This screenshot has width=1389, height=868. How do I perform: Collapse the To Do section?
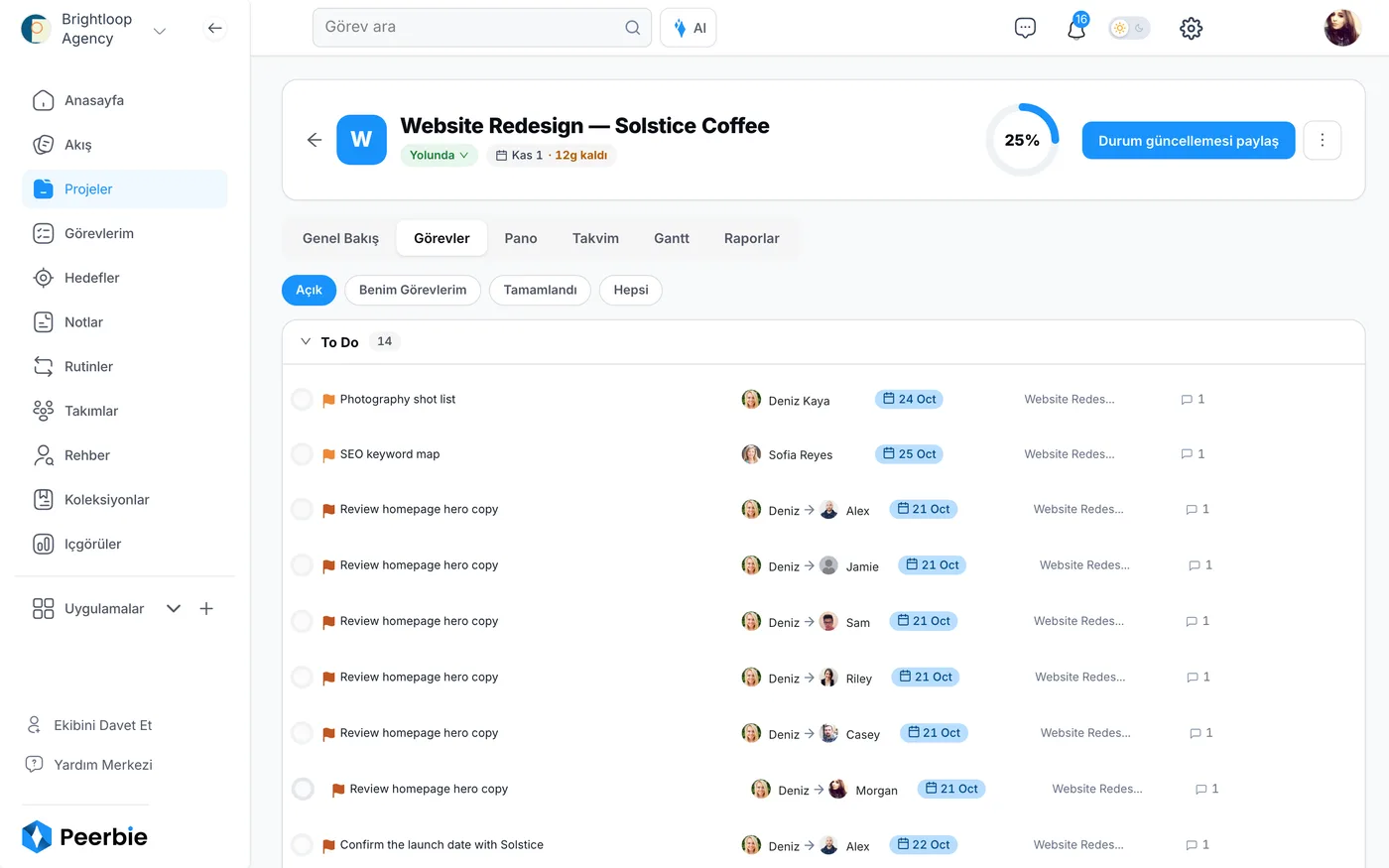306,341
